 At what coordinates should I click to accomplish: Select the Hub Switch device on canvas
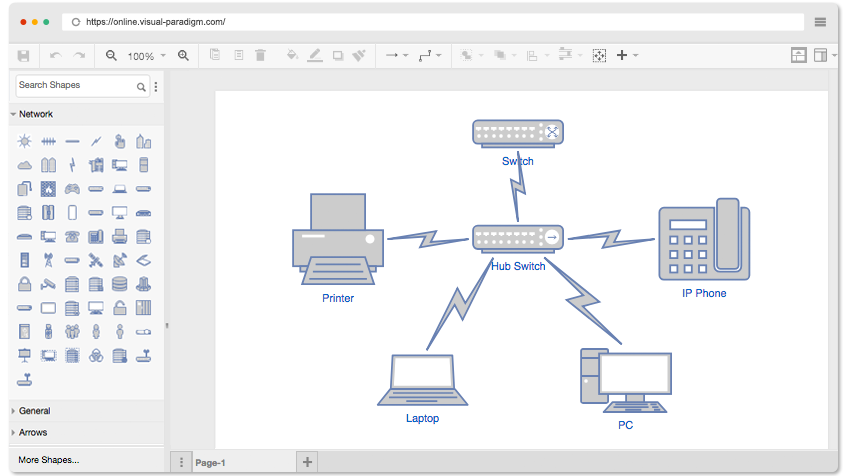point(518,239)
